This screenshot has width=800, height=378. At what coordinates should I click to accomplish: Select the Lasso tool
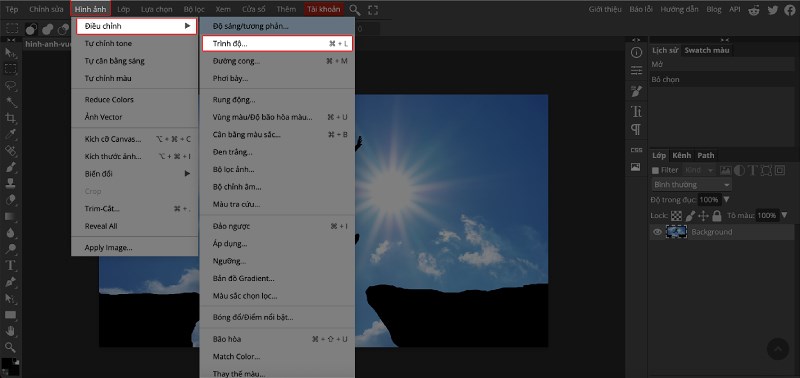(11, 86)
